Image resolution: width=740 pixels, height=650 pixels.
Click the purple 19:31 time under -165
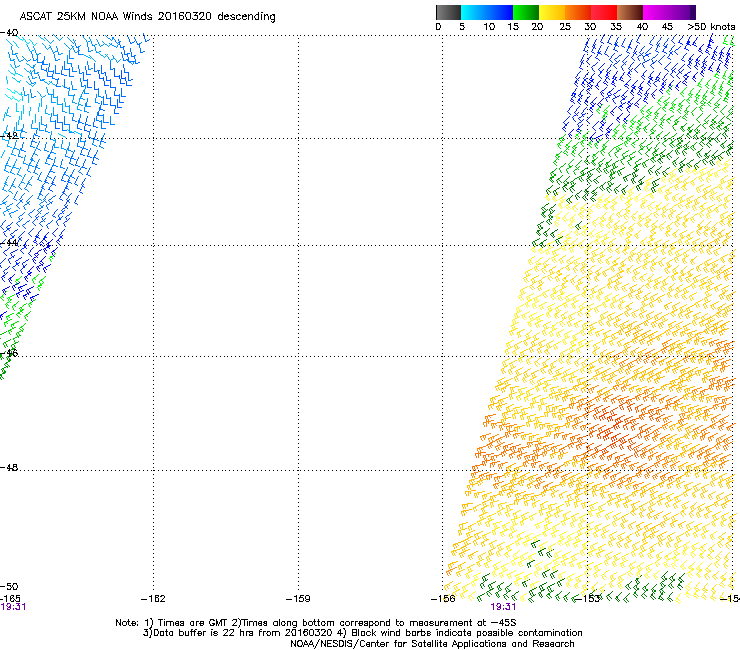pos(13,607)
